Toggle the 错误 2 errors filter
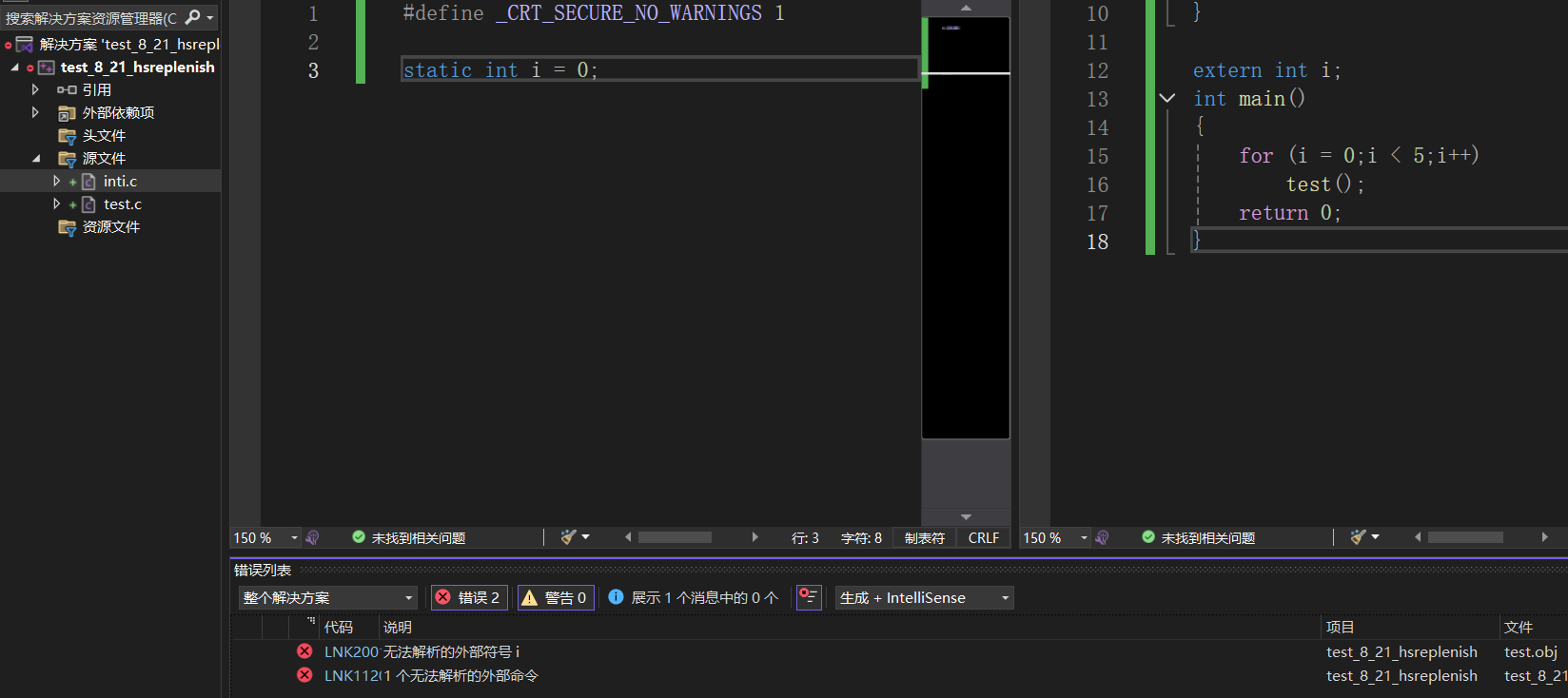This screenshot has height=698, width=1568. click(x=469, y=597)
